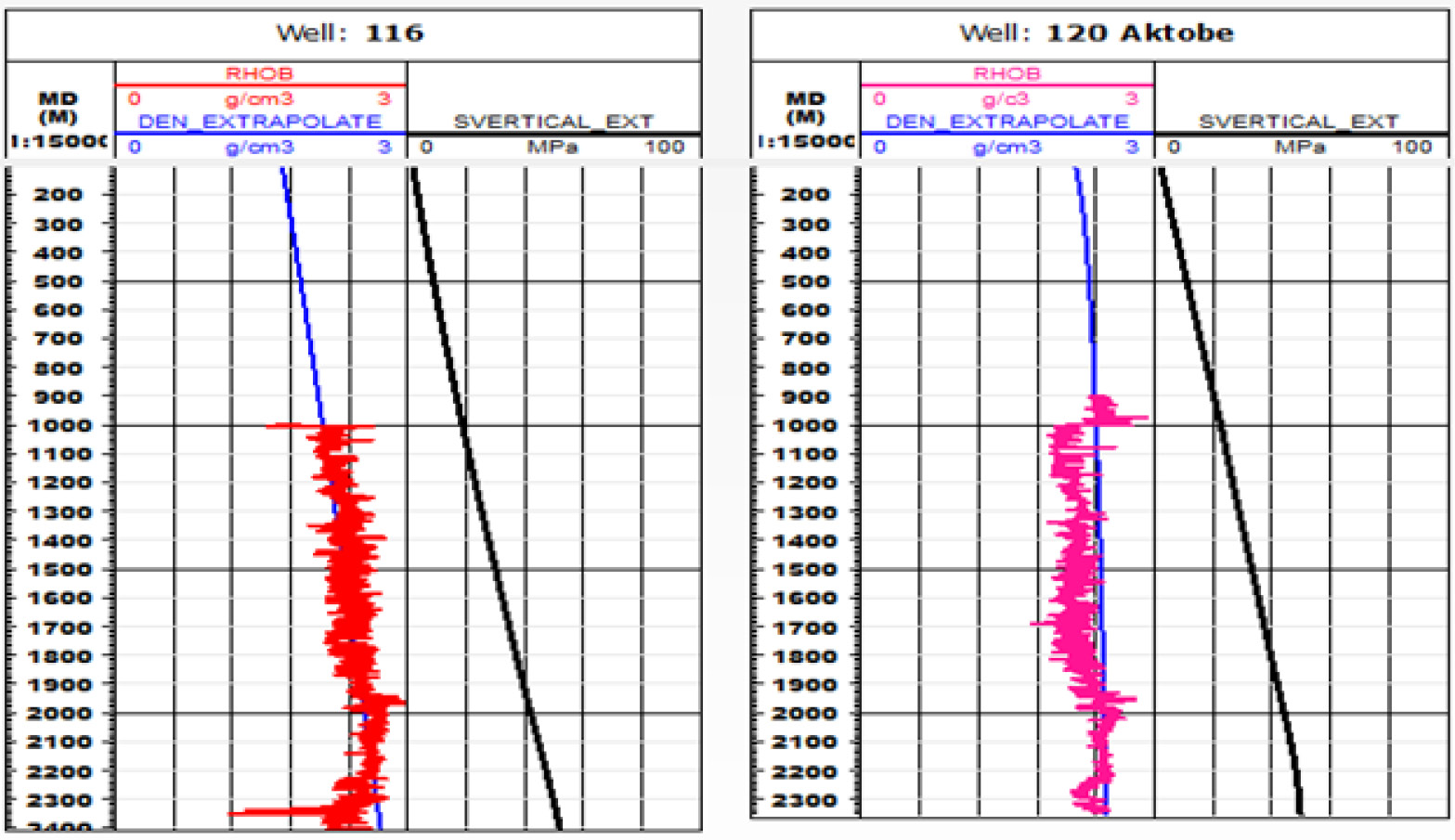This screenshot has height=840, width=1455.
Task: Click DEN_EXTRAPOLATE curve name in Well 116
Action: coord(259,122)
